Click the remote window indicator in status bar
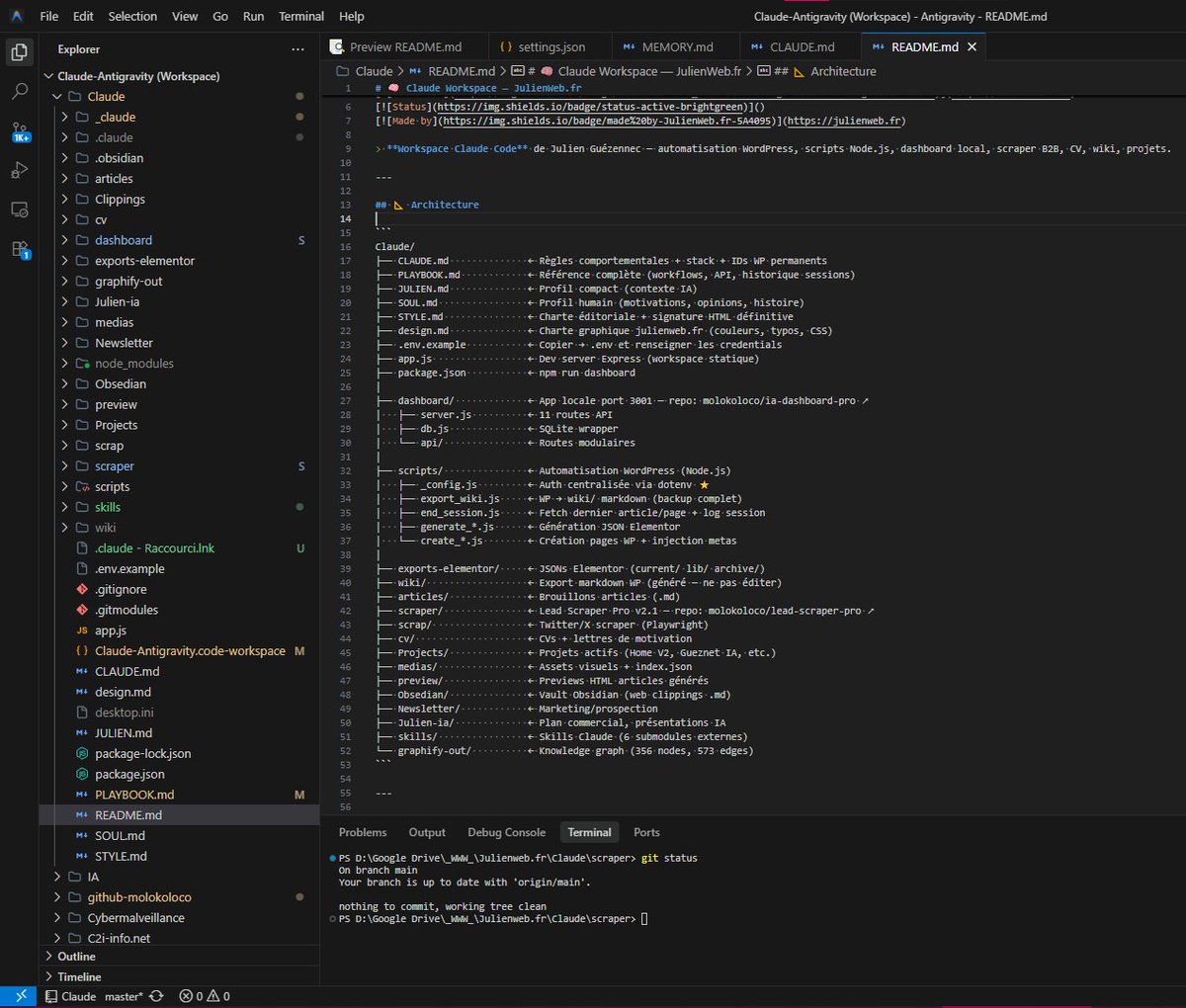 [x=21, y=996]
